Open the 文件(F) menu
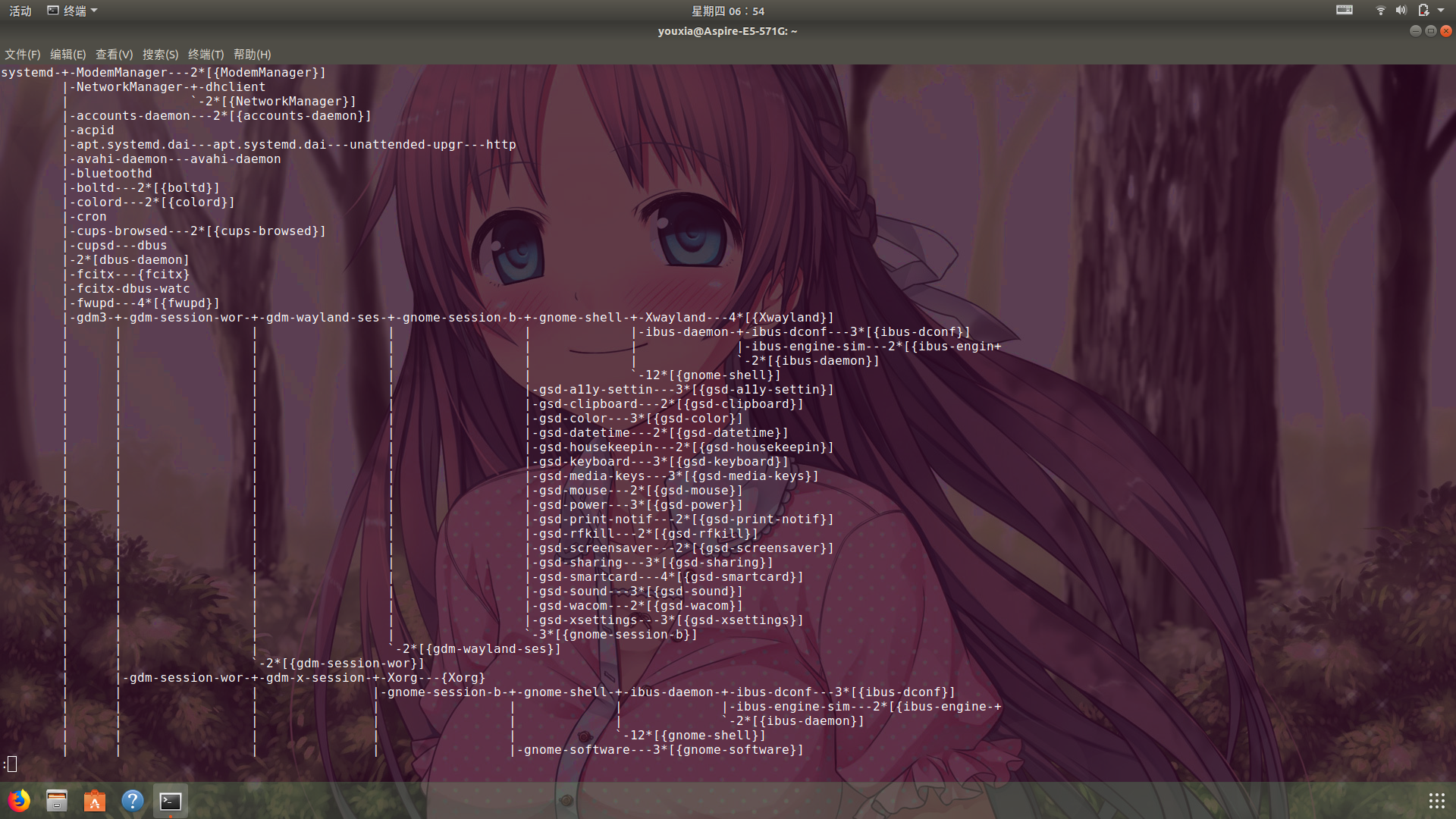Image resolution: width=1456 pixels, height=819 pixels. [22, 55]
